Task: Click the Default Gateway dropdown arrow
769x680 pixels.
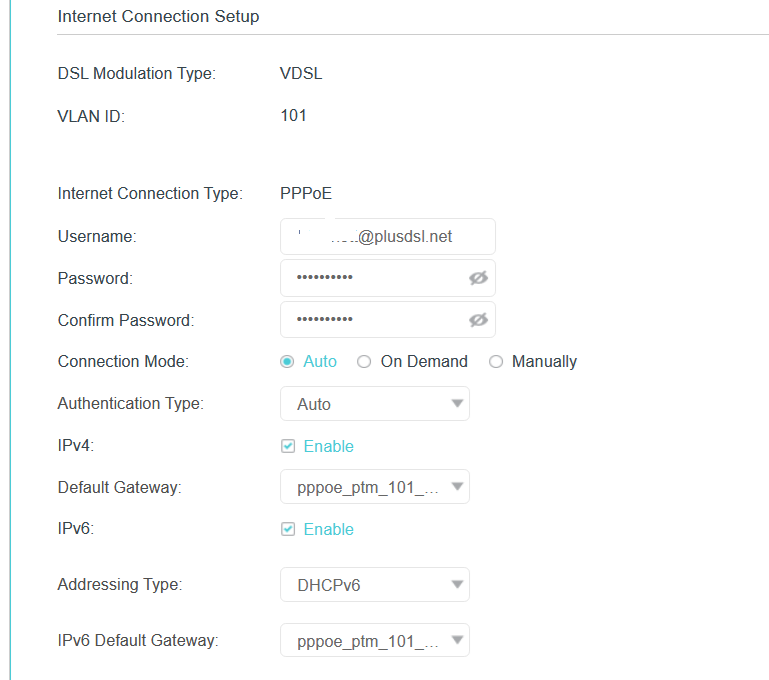Action: [x=457, y=487]
